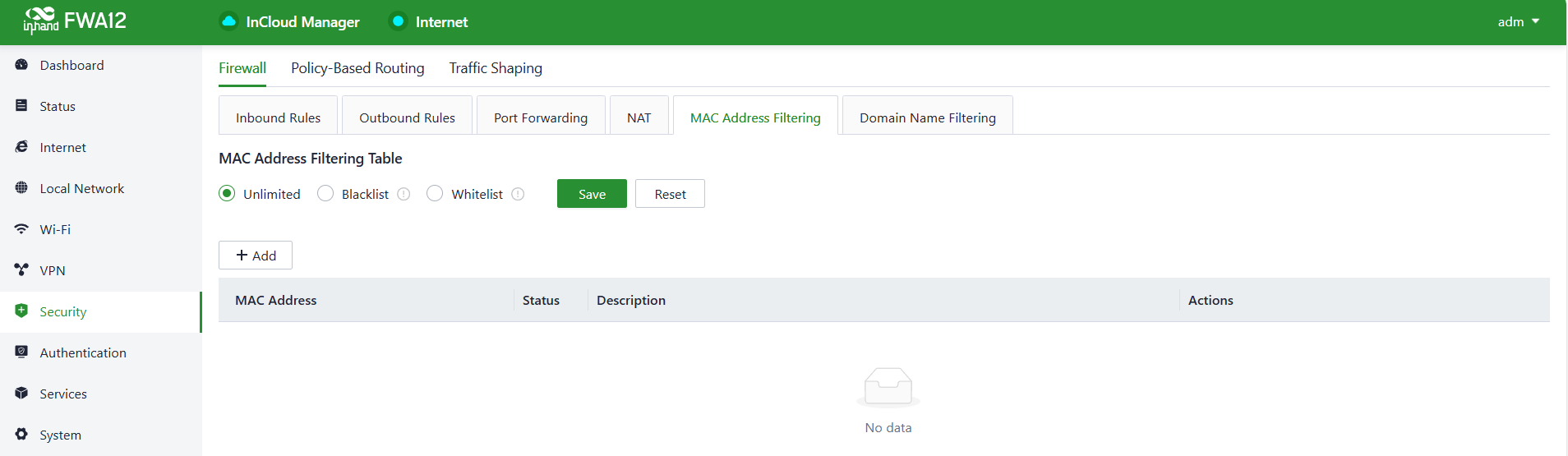Viewport: 1568px width, 456px height.
Task: Select the Blacklist radio button
Action: click(325, 194)
